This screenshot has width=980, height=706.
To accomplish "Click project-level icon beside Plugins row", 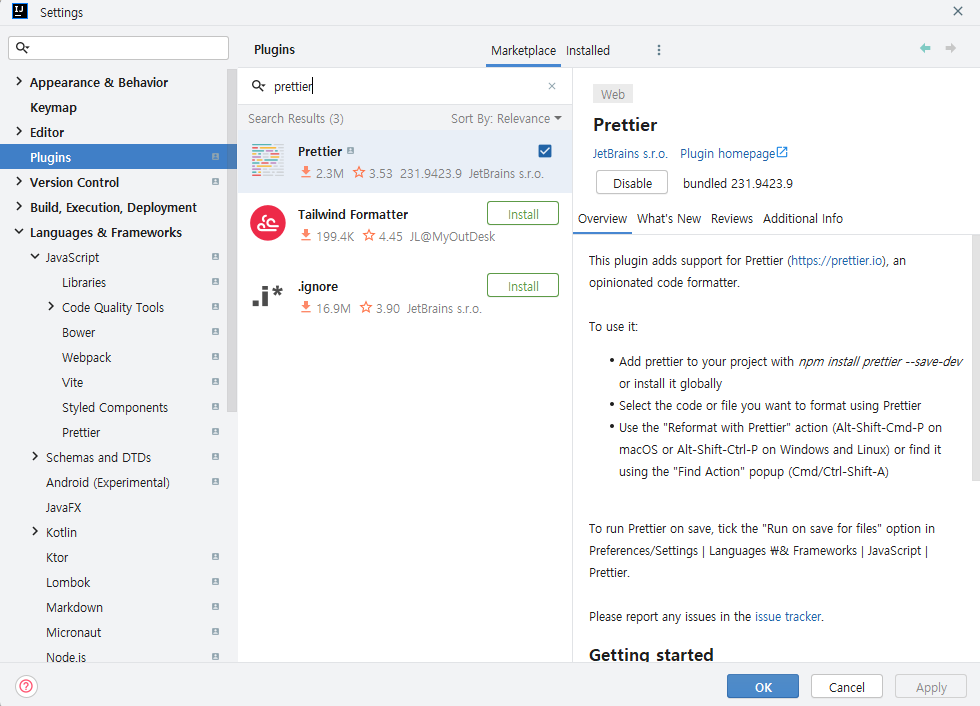I will click(216, 157).
